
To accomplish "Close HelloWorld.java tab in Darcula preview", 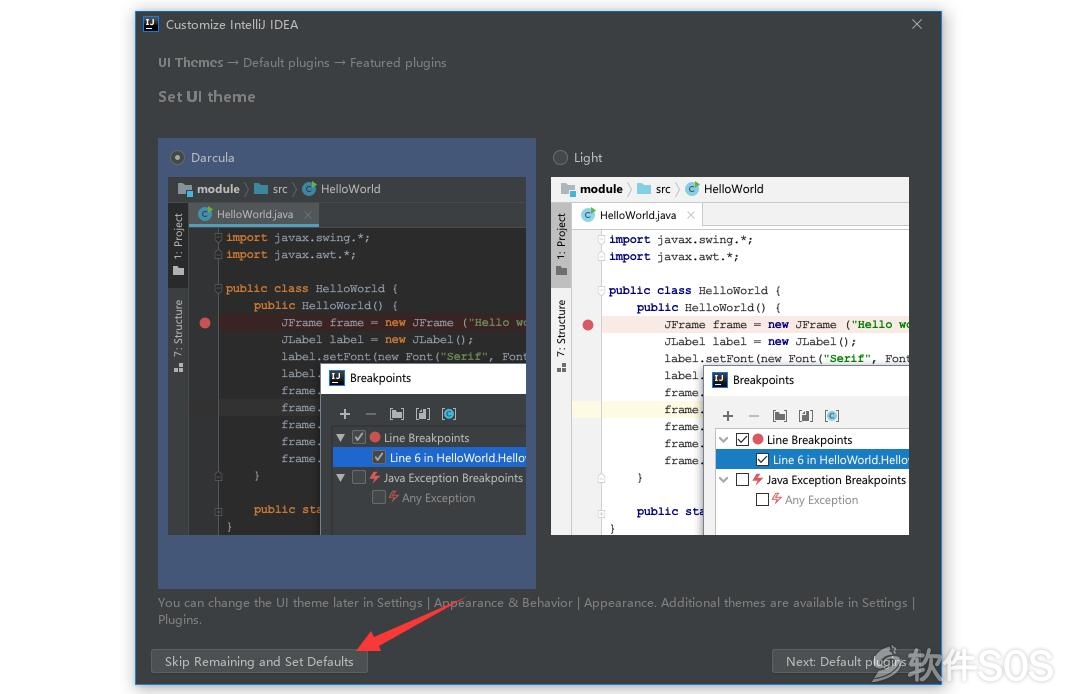I will [x=308, y=215].
